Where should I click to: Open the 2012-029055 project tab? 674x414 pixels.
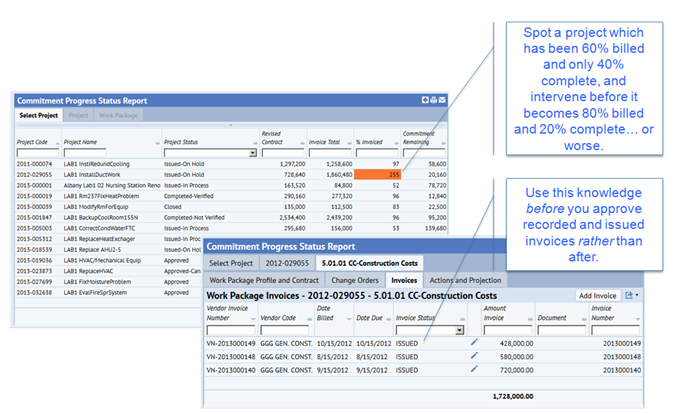click(287, 263)
